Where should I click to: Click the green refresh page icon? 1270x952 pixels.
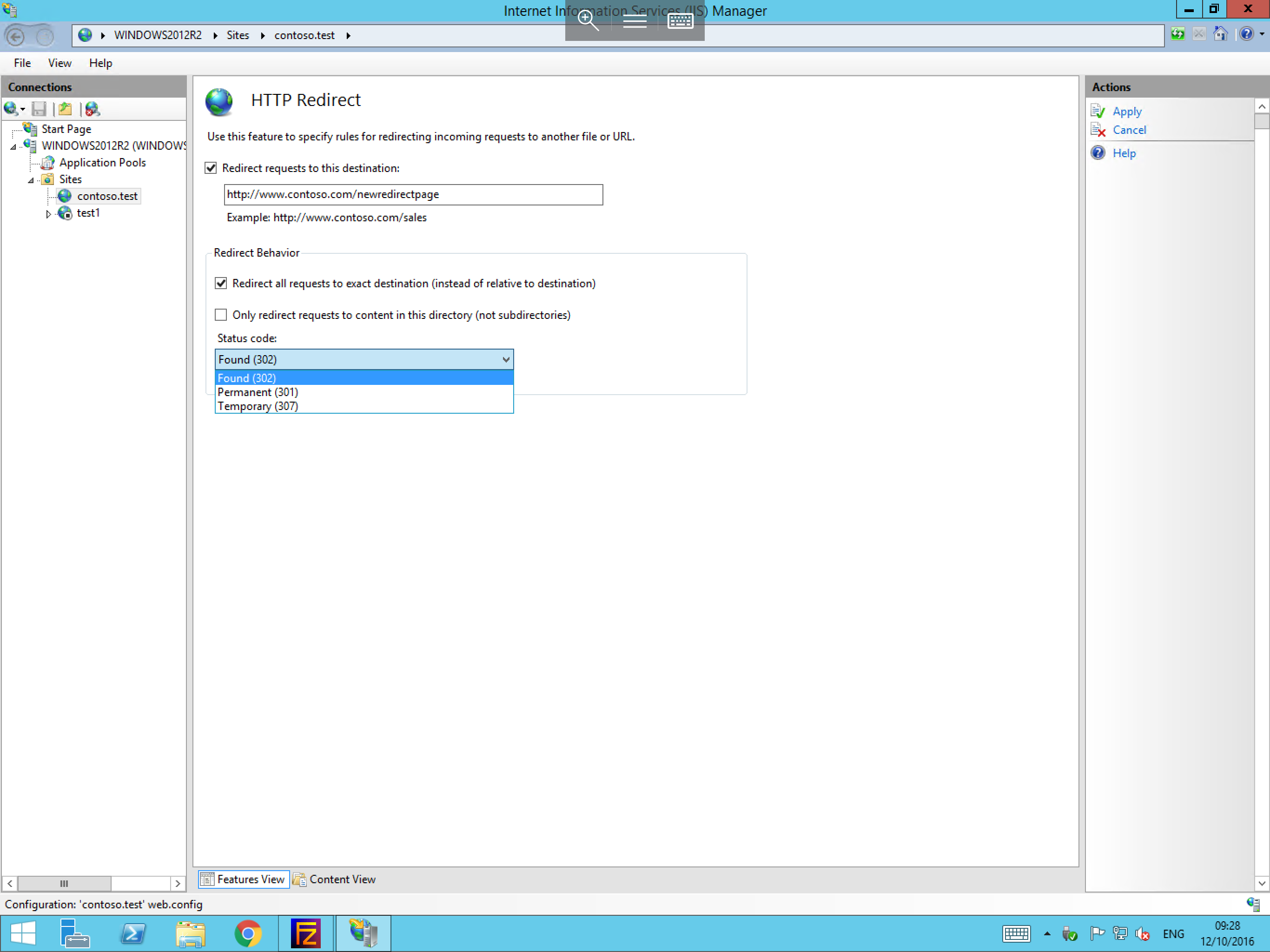(1177, 34)
